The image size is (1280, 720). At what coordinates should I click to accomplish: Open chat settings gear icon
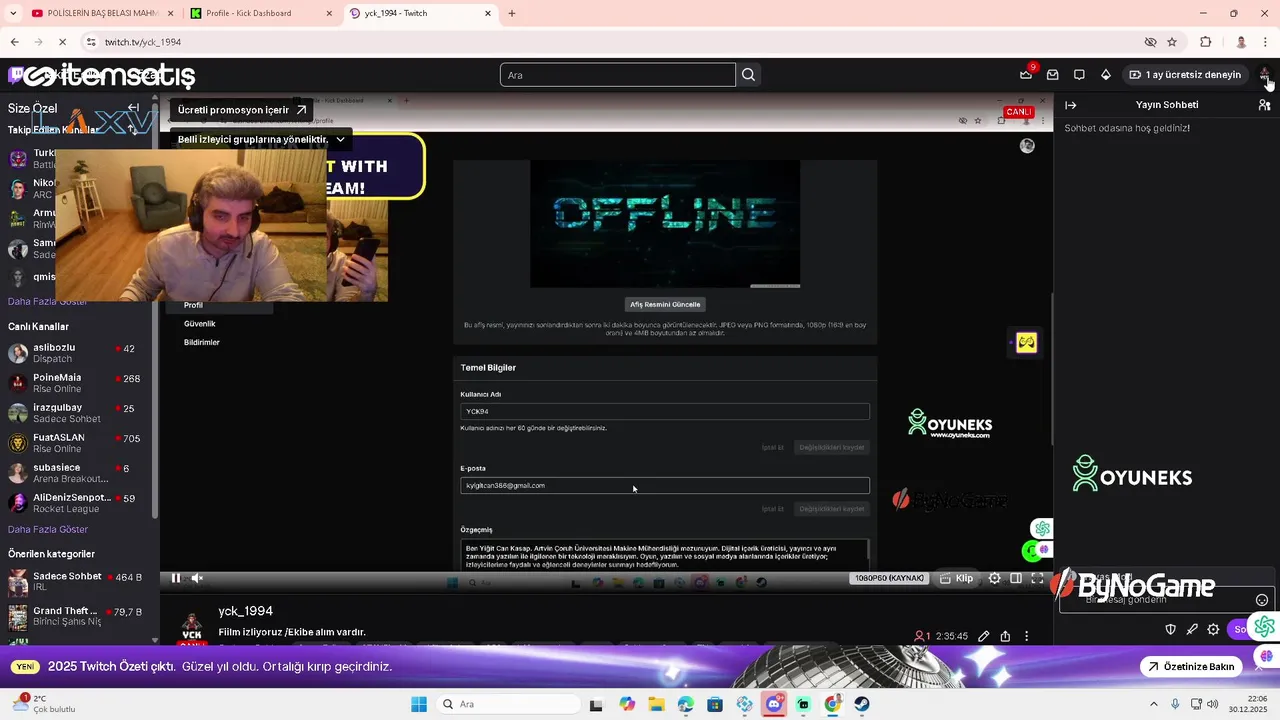(x=1213, y=629)
